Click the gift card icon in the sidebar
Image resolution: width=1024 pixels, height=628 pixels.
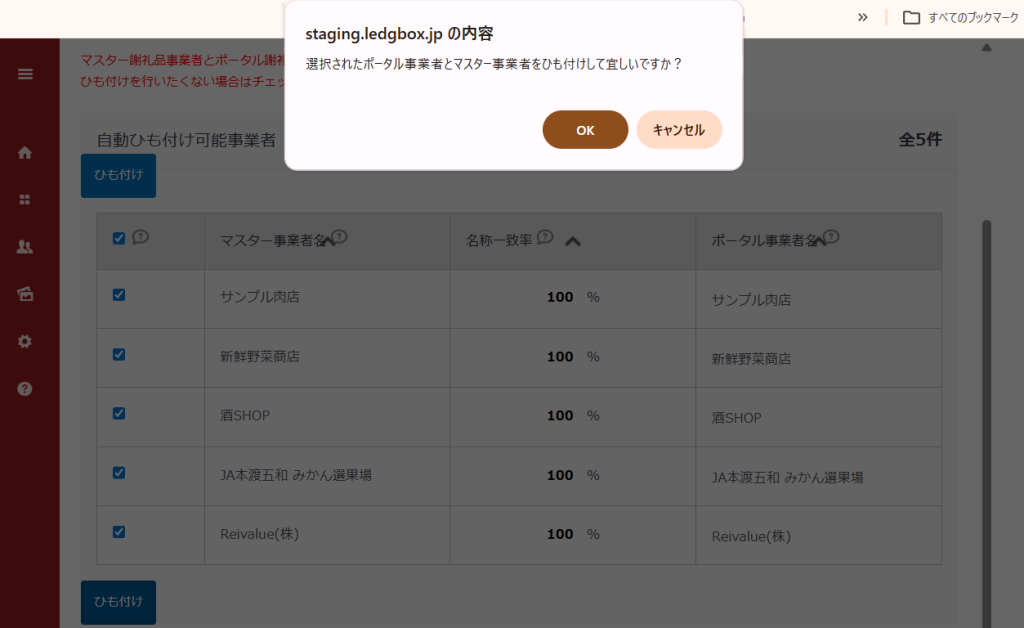(x=25, y=294)
